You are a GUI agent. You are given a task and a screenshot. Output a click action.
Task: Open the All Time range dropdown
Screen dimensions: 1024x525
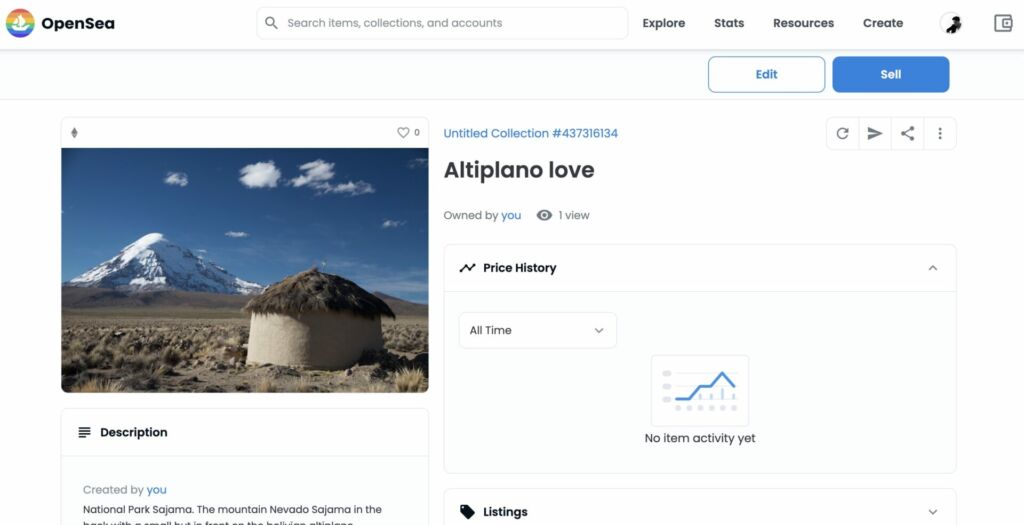537,330
